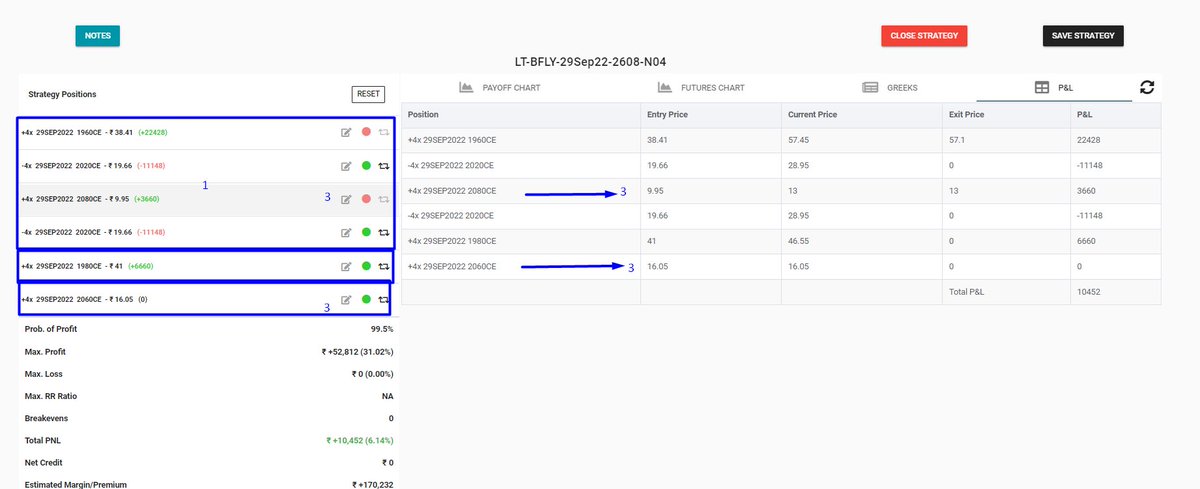
Task: Edit the +4x 1960CE position
Action: pos(346,132)
